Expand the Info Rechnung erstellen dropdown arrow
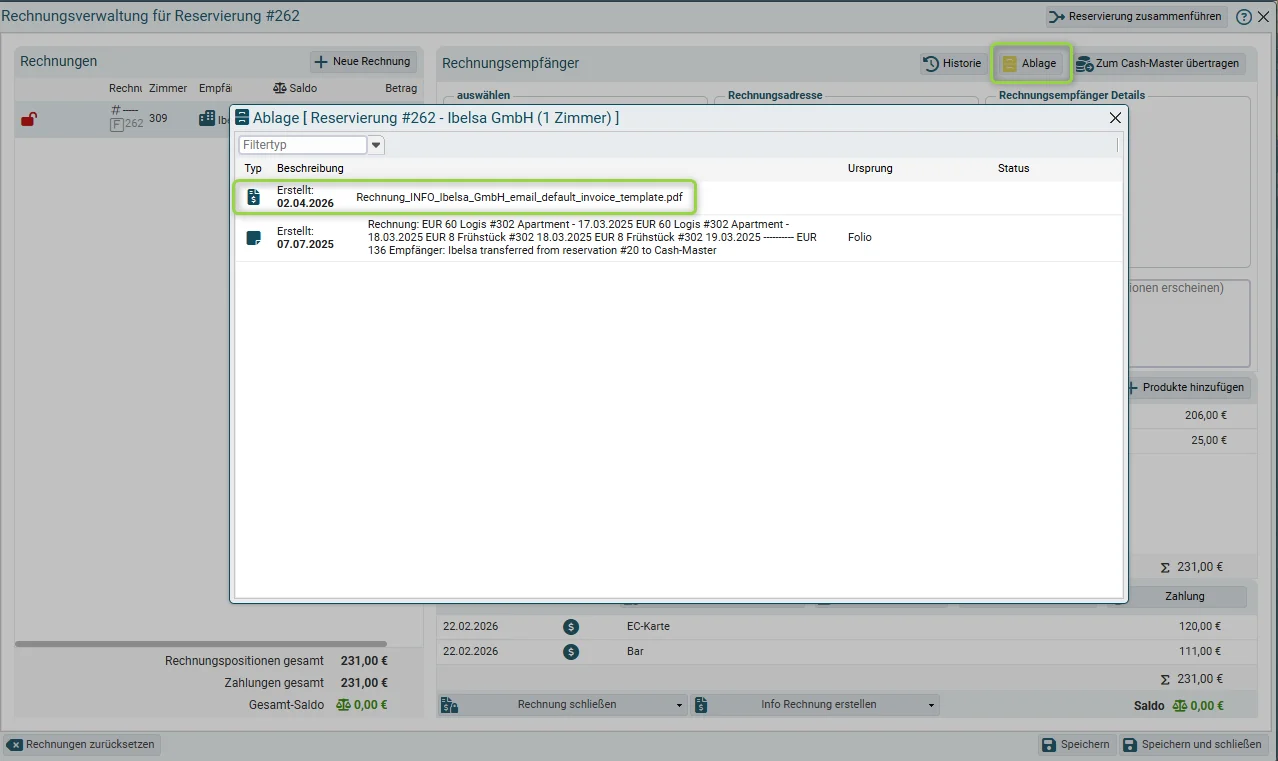1278x761 pixels. (x=932, y=705)
